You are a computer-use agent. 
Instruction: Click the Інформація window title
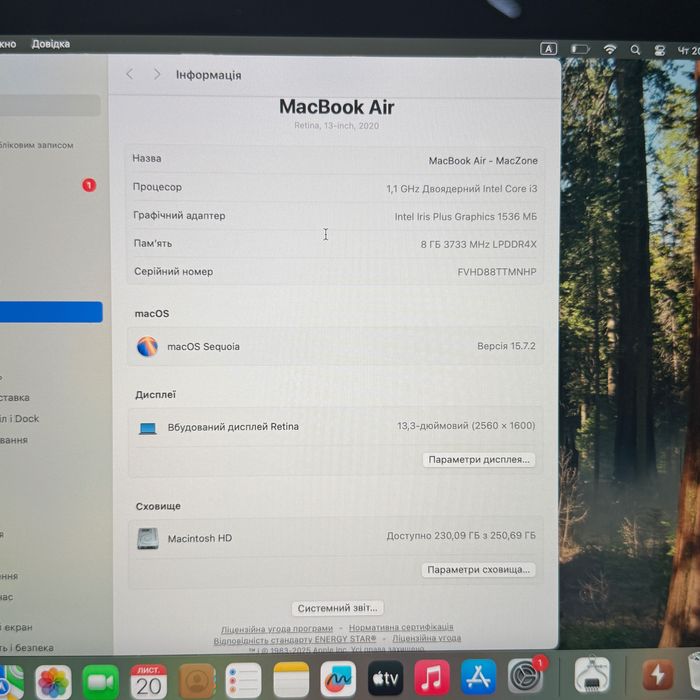[208, 75]
